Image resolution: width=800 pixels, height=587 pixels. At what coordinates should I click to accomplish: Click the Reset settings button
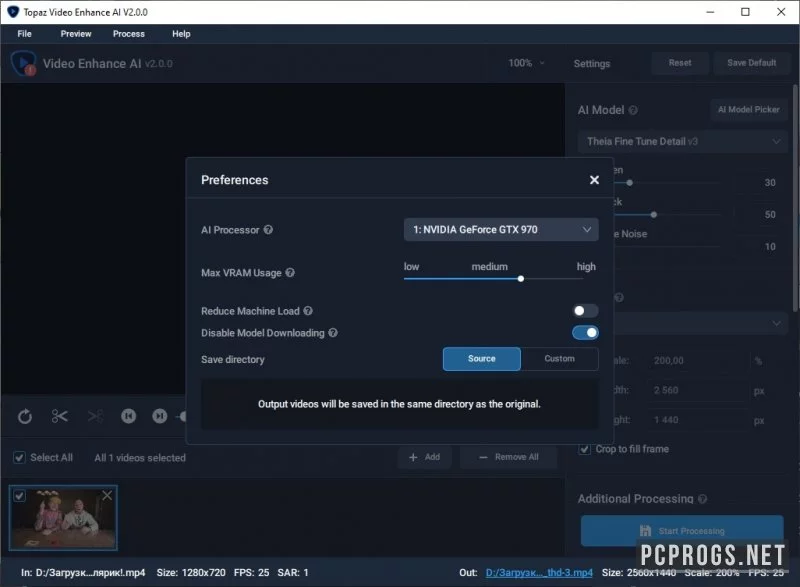coord(680,63)
